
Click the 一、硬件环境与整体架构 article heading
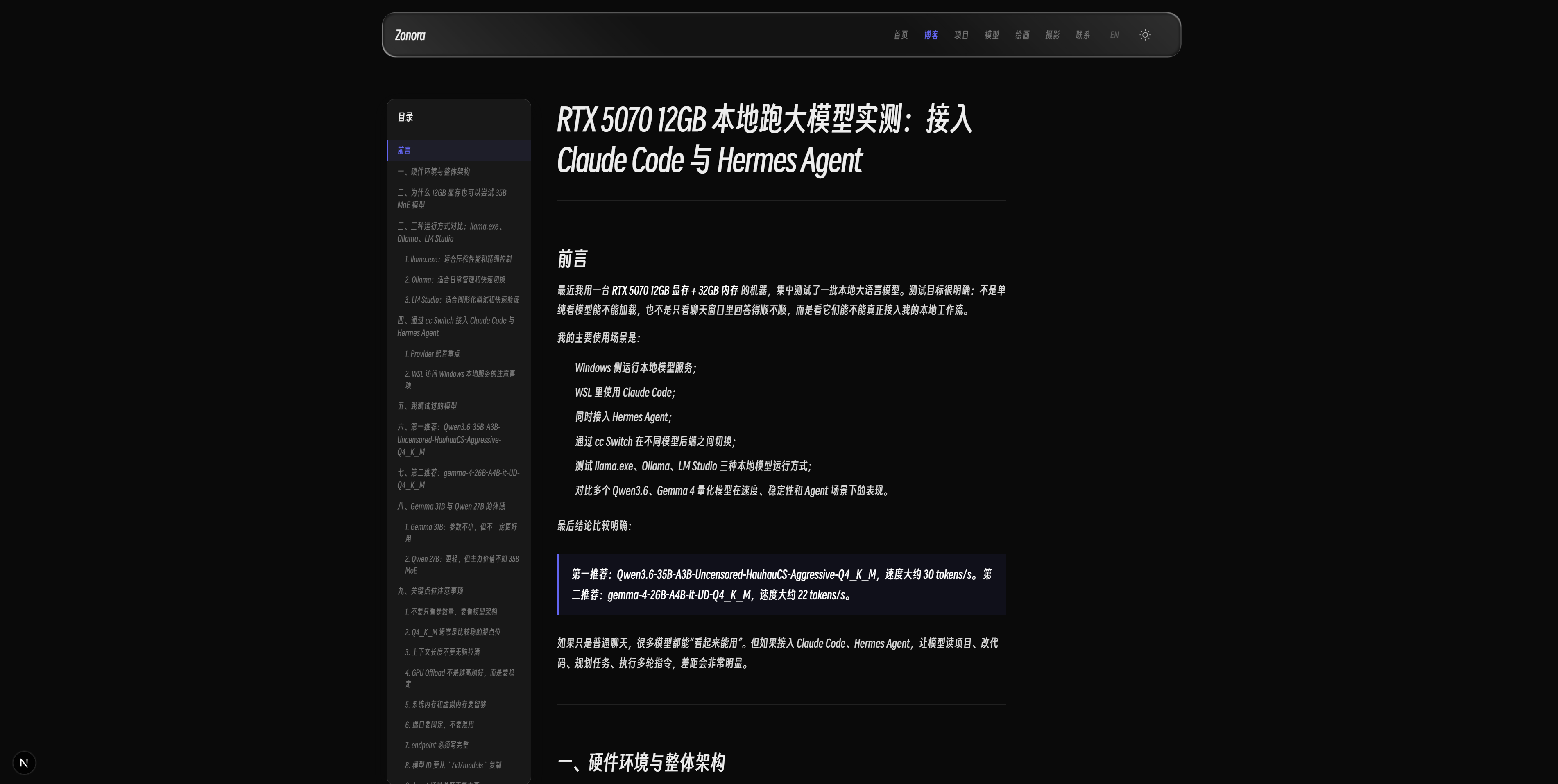tap(641, 762)
